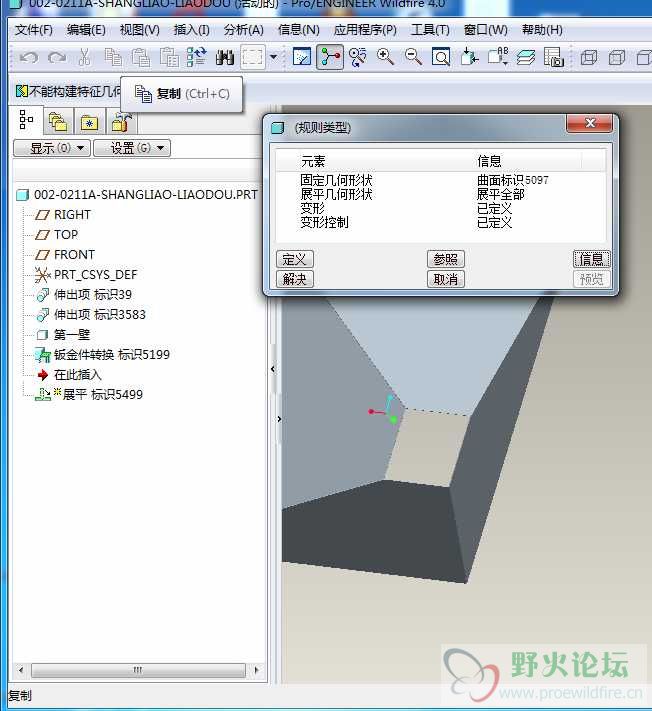
Task: Click the Undo arrow icon
Action: 29,58
